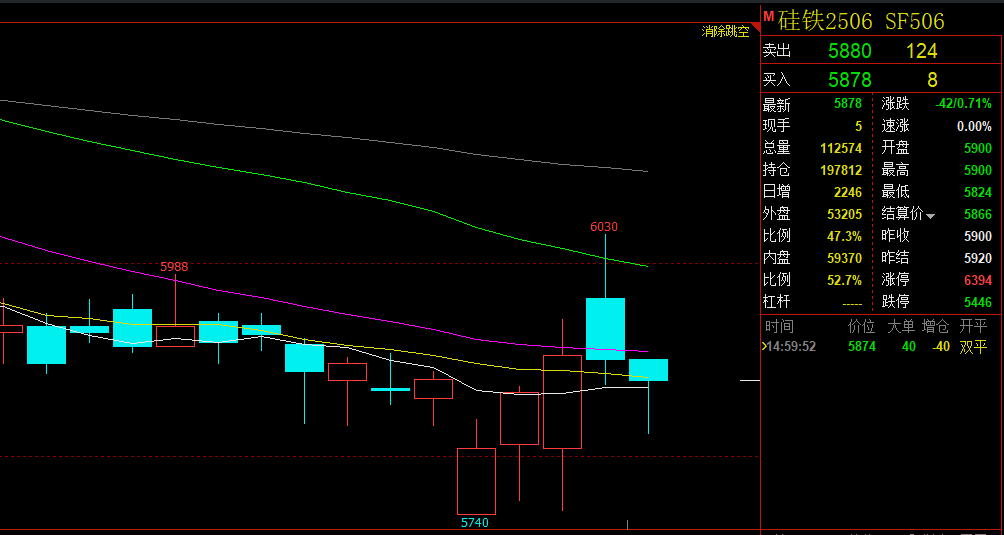Click the 跌停 limit-down value 5446
The image size is (1004, 535).
click(978, 301)
